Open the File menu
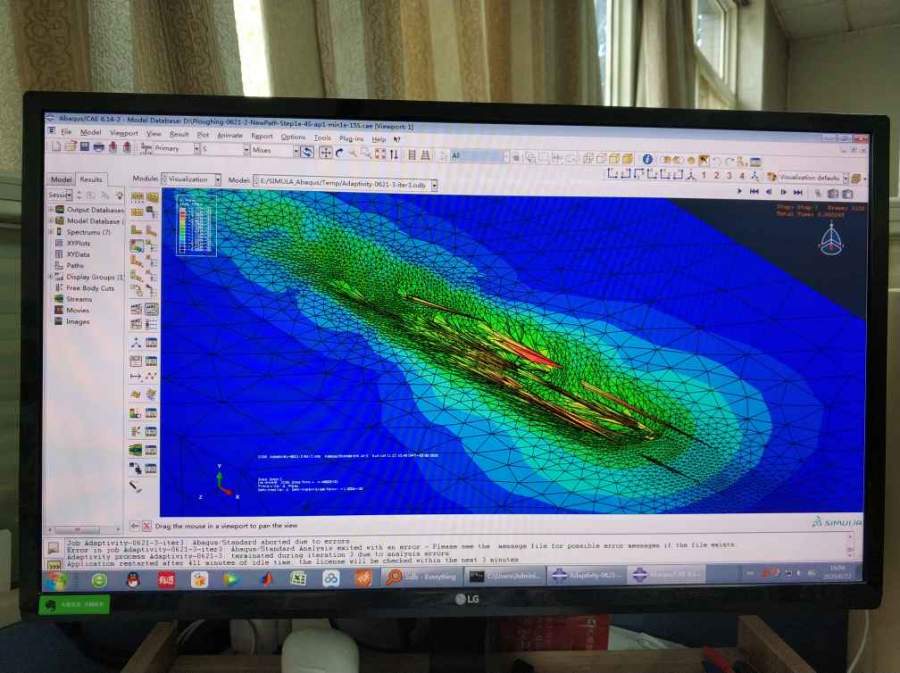 66,132
